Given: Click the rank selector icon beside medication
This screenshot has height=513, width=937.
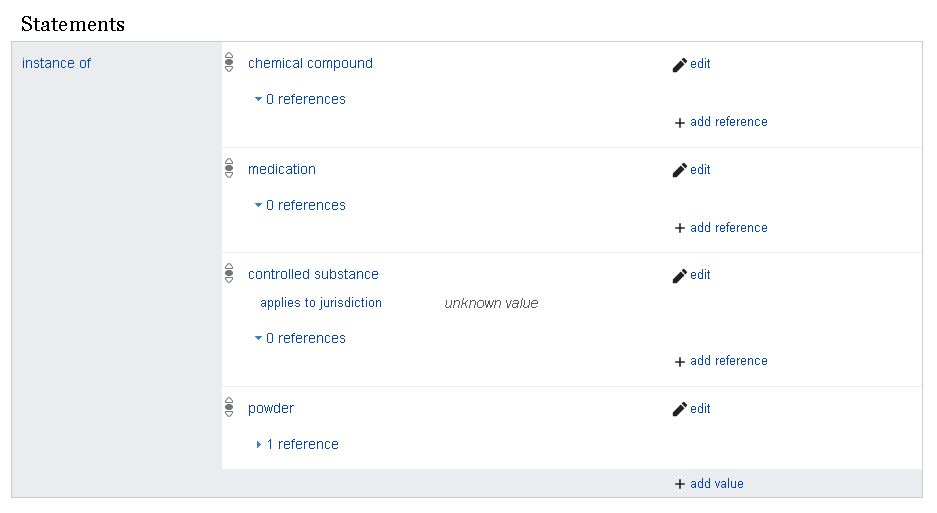Looking at the screenshot, I should pos(229,168).
